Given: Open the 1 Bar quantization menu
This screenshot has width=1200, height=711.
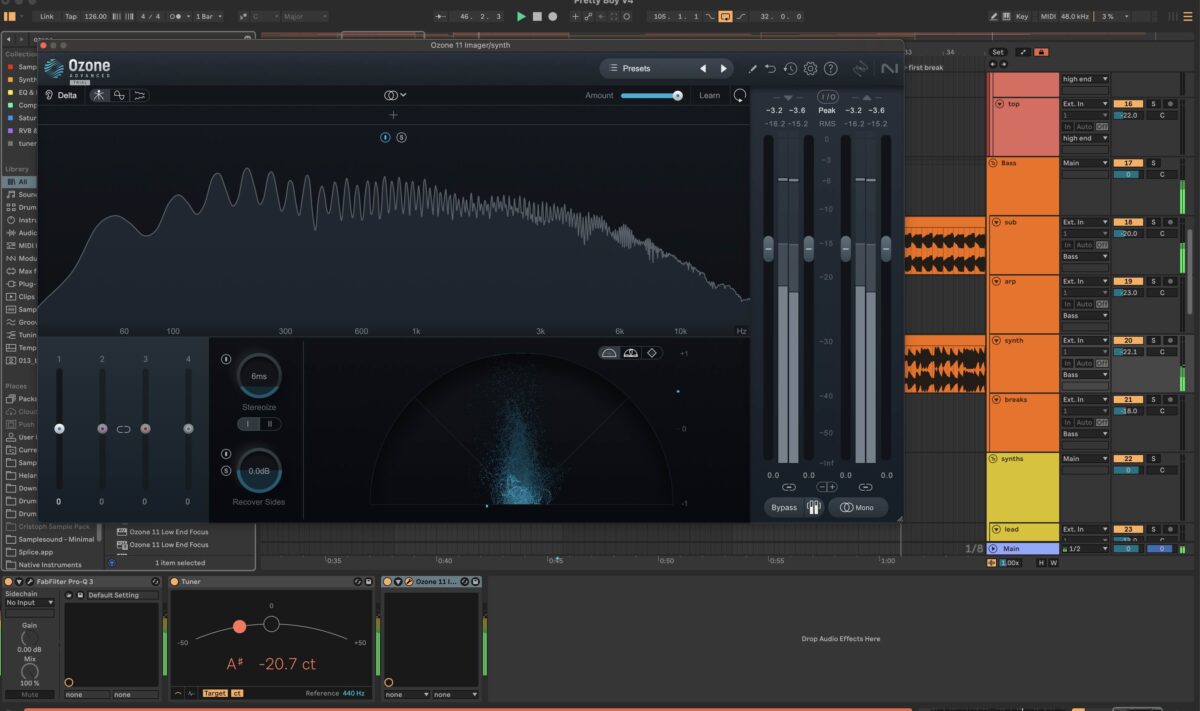Looking at the screenshot, I should (208, 17).
